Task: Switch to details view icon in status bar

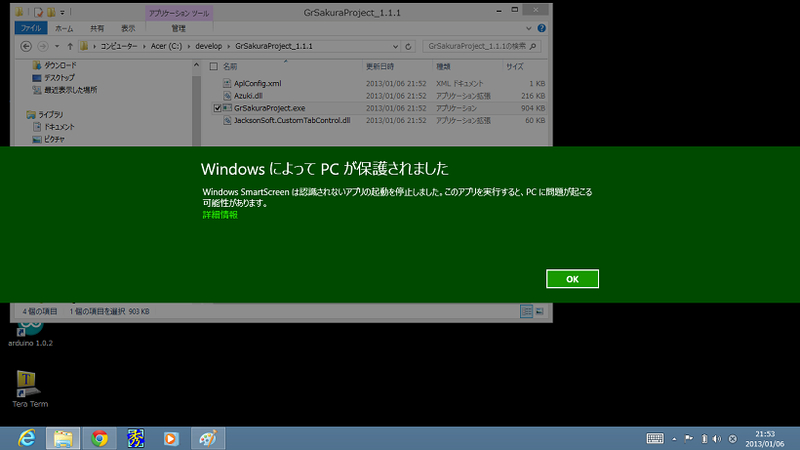Action: [527, 311]
